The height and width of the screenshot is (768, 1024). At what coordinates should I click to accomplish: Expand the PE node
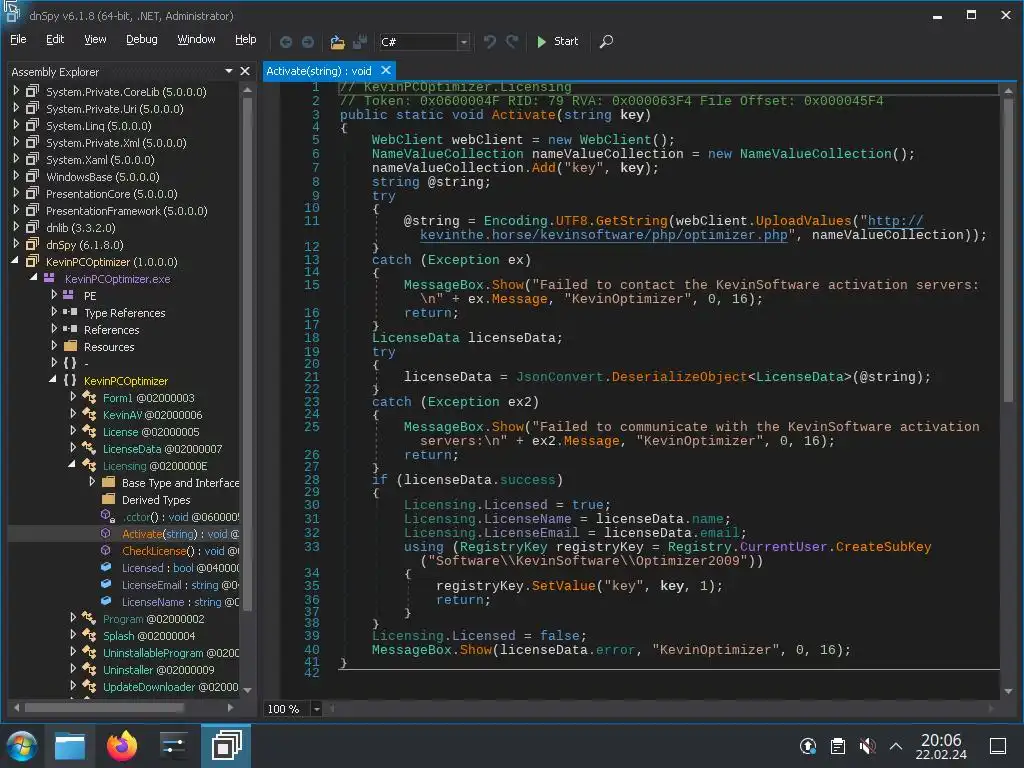point(54,295)
